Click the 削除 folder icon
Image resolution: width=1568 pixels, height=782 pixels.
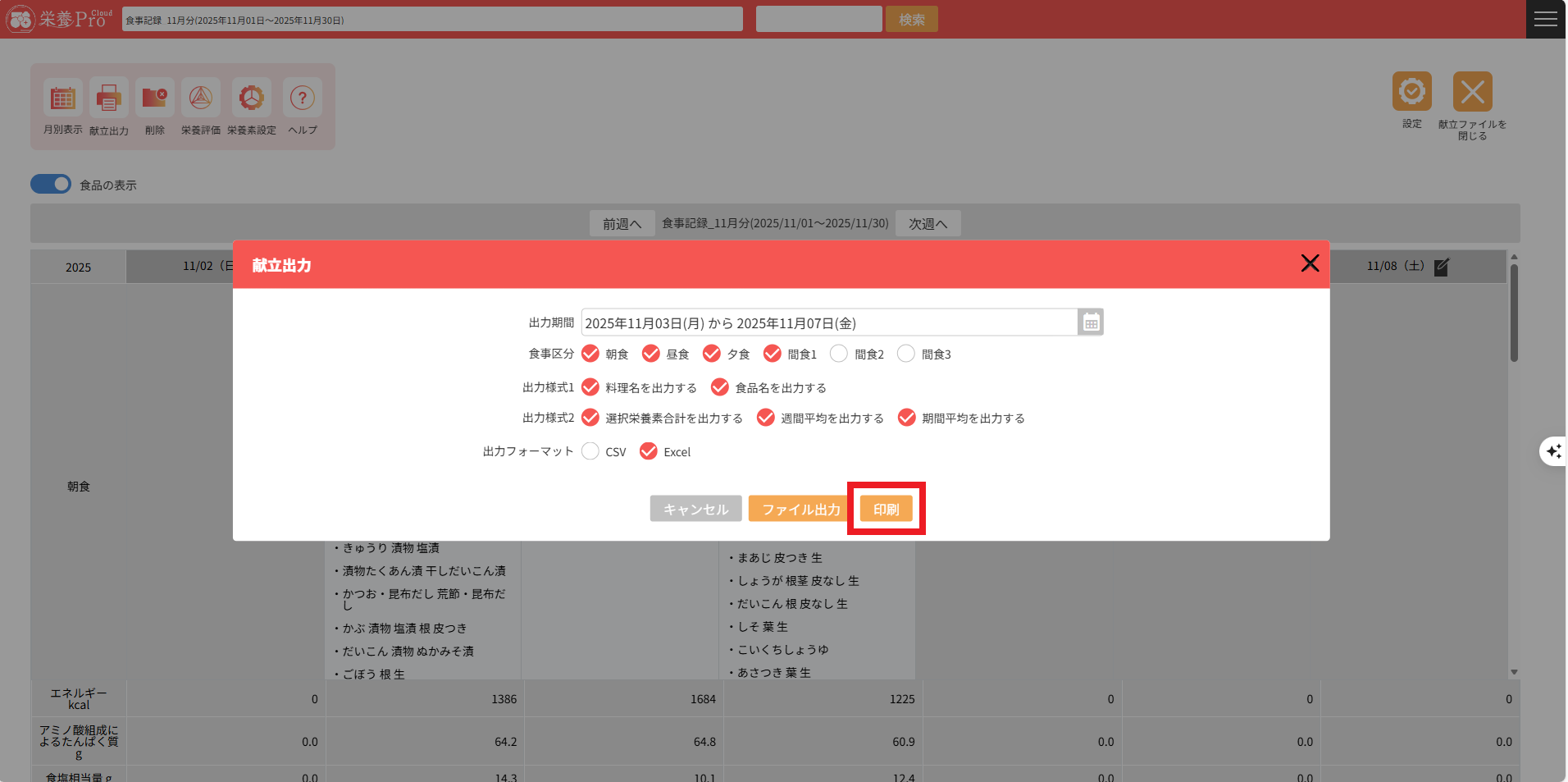coord(154,99)
